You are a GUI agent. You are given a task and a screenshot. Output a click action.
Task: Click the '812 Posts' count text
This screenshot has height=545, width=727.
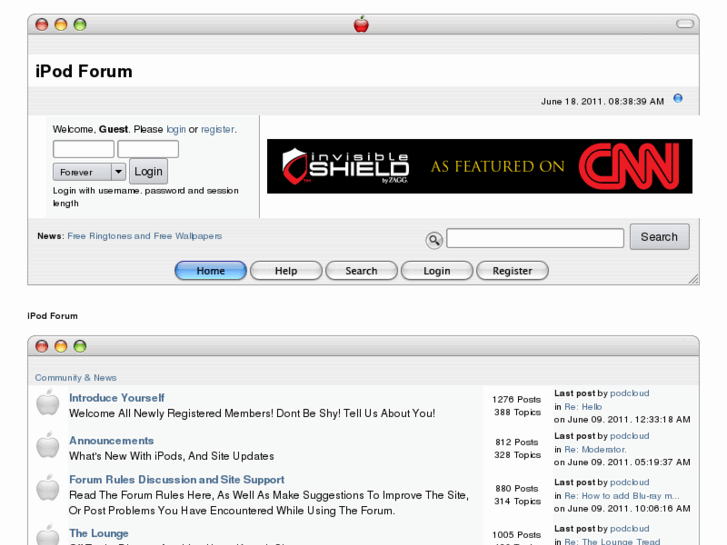517,442
